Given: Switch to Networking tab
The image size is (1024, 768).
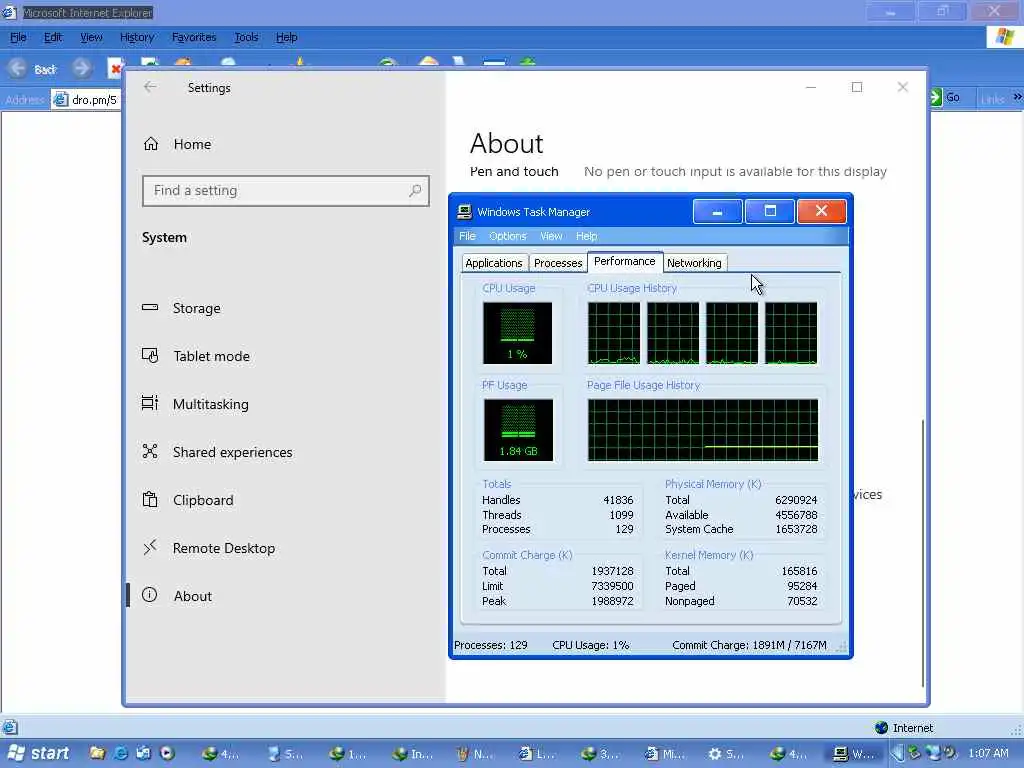Looking at the screenshot, I should tap(694, 263).
